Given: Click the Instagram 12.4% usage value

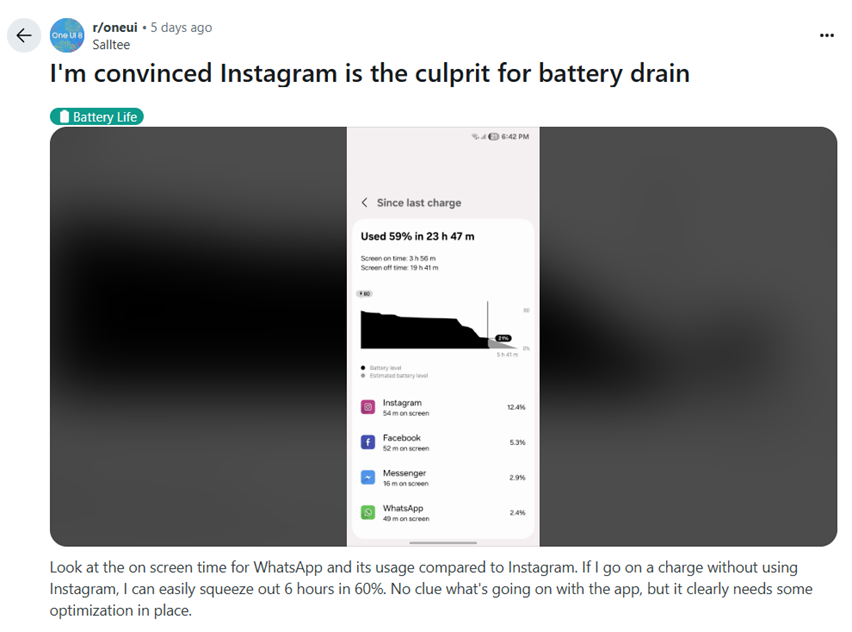Looking at the screenshot, I should [x=516, y=407].
